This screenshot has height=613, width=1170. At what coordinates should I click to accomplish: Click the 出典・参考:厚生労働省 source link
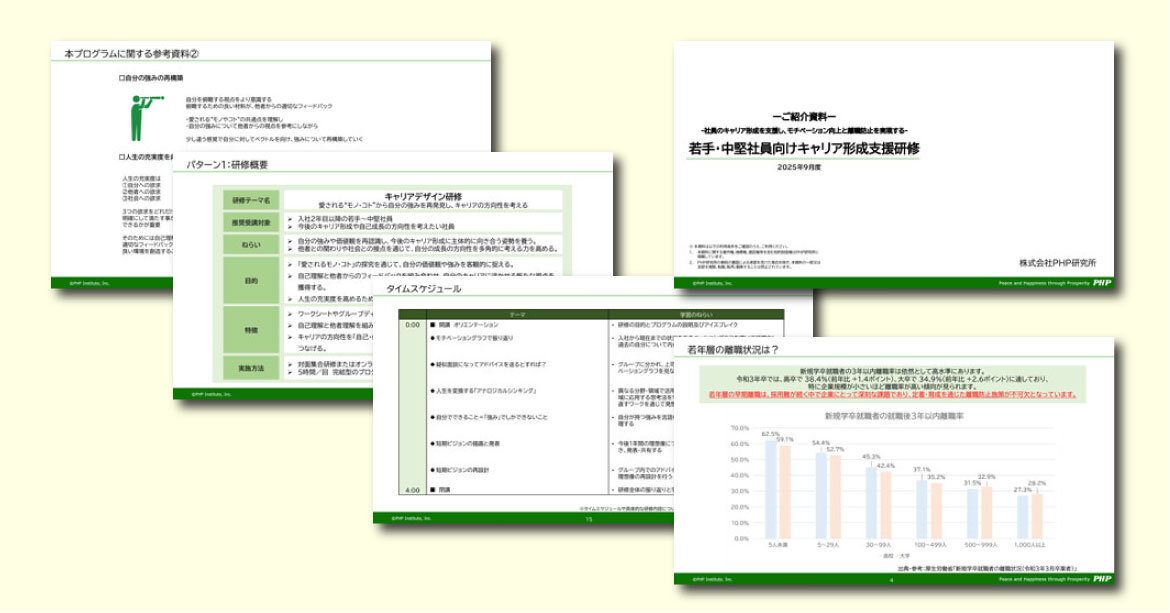click(x=986, y=570)
